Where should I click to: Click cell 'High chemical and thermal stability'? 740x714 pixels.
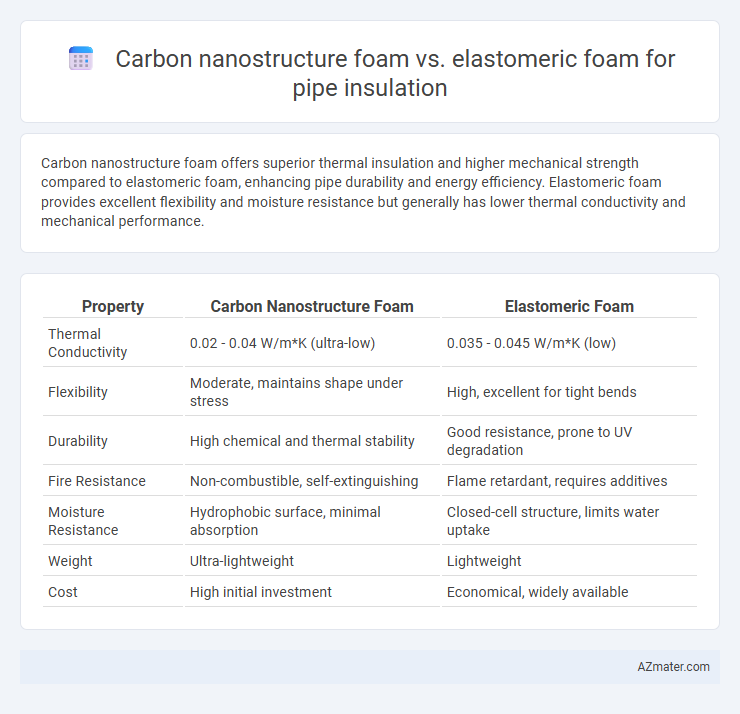pos(312,441)
